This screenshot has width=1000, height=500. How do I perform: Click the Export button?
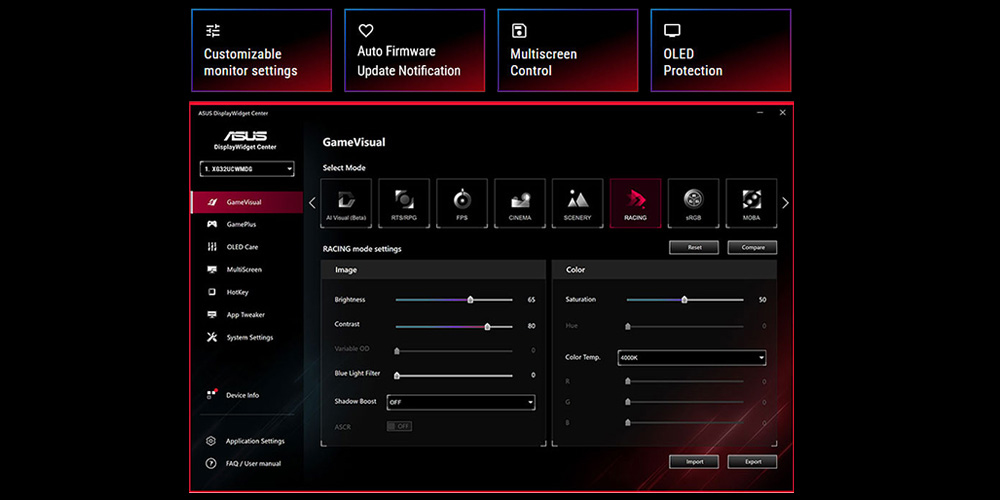(x=753, y=462)
